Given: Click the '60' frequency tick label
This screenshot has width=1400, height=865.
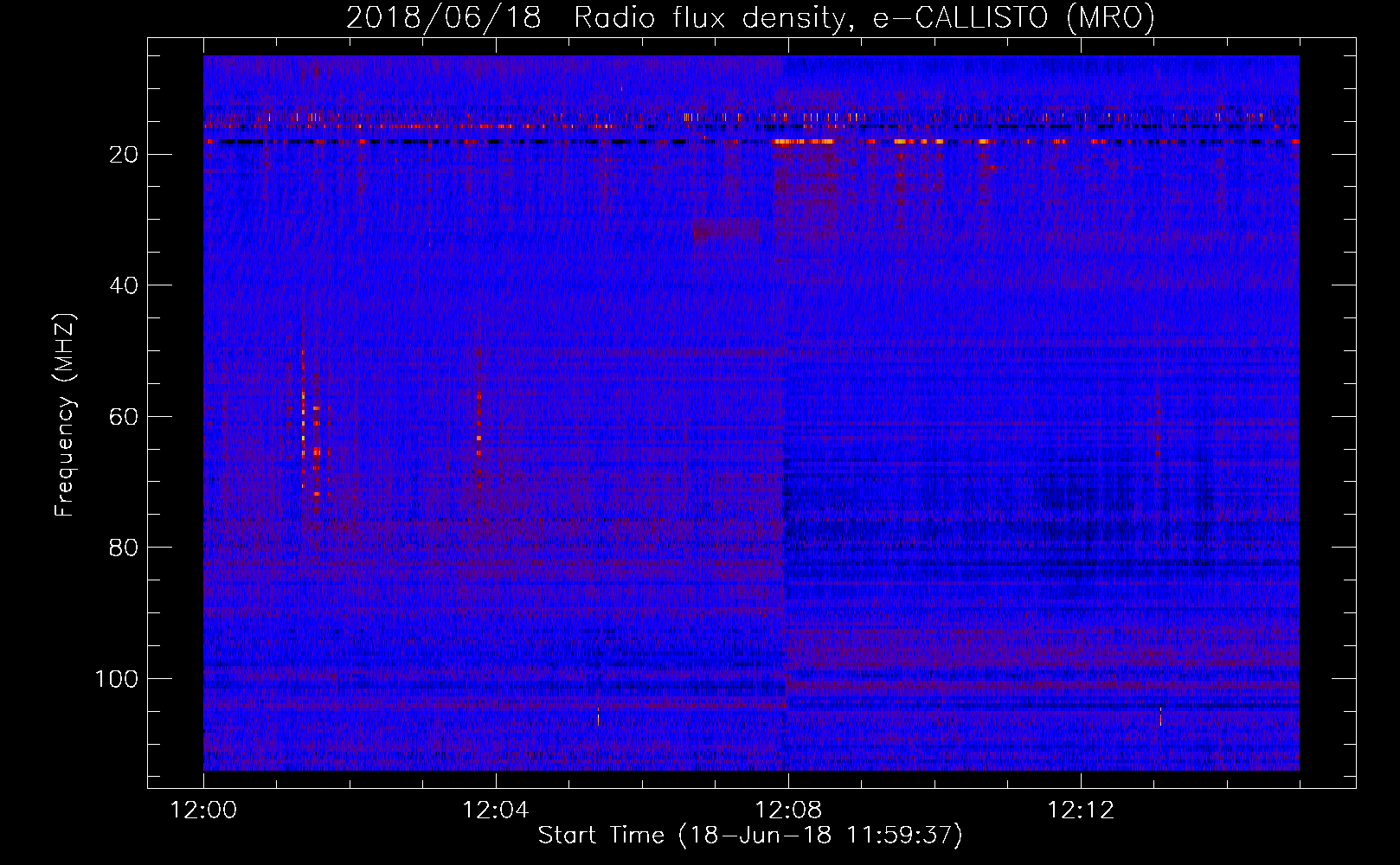Looking at the screenshot, I should click(x=125, y=417).
